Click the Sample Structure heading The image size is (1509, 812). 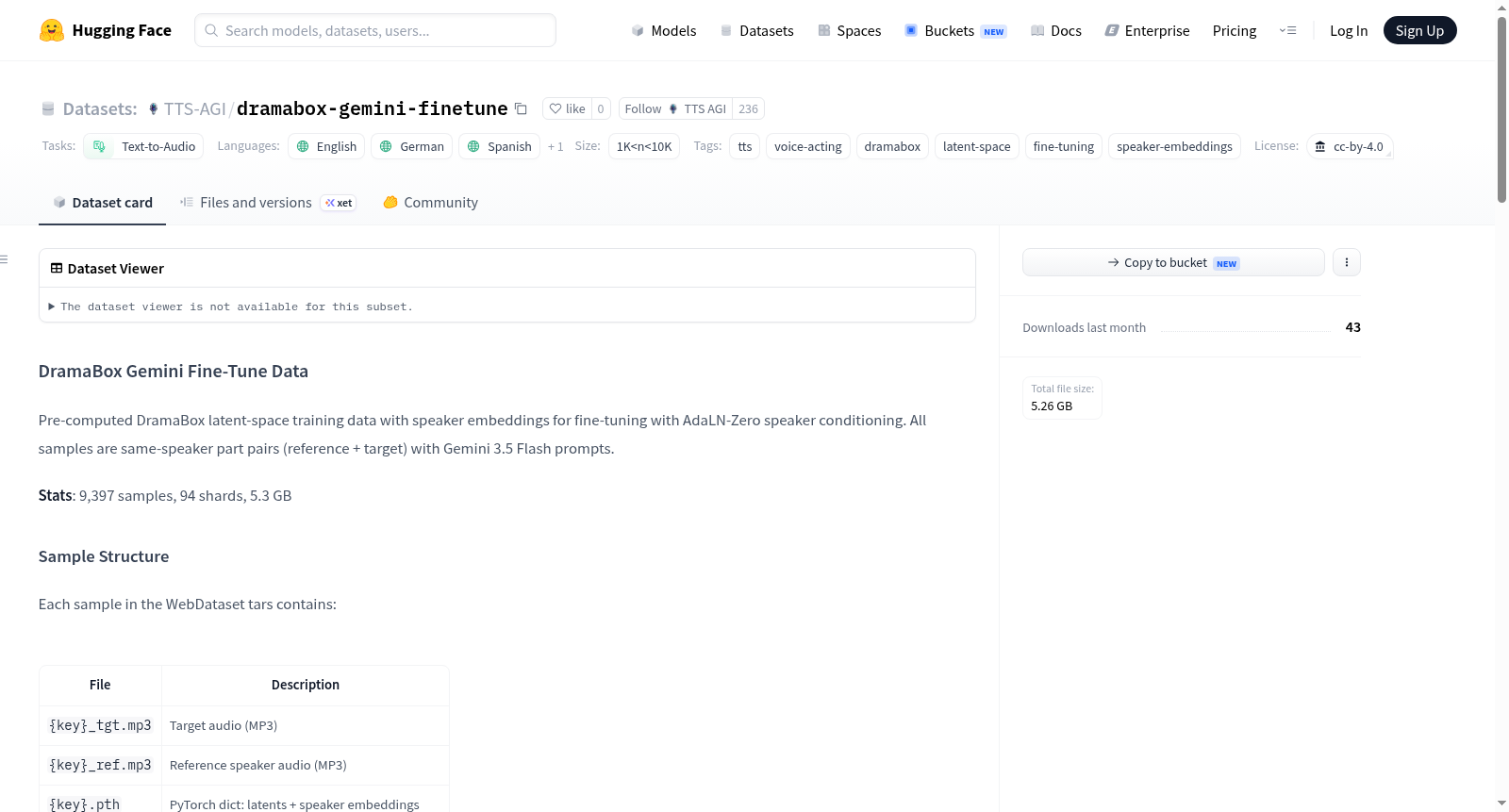tap(104, 556)
